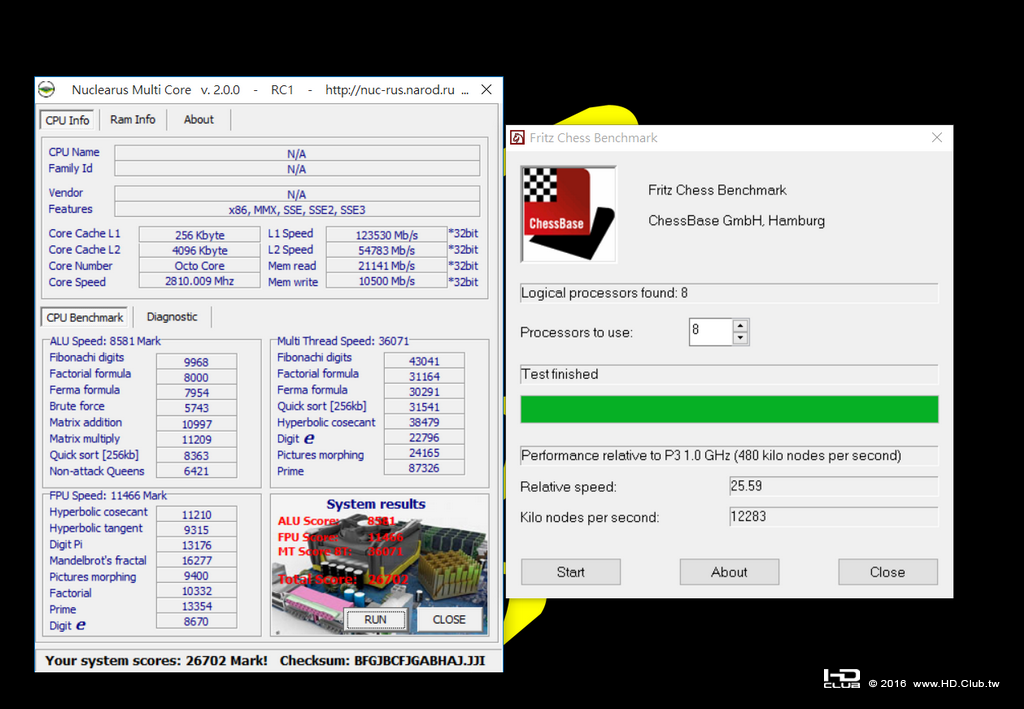
Task: Click ALU Factorial formula value 8000
Action: coord(196,377)
